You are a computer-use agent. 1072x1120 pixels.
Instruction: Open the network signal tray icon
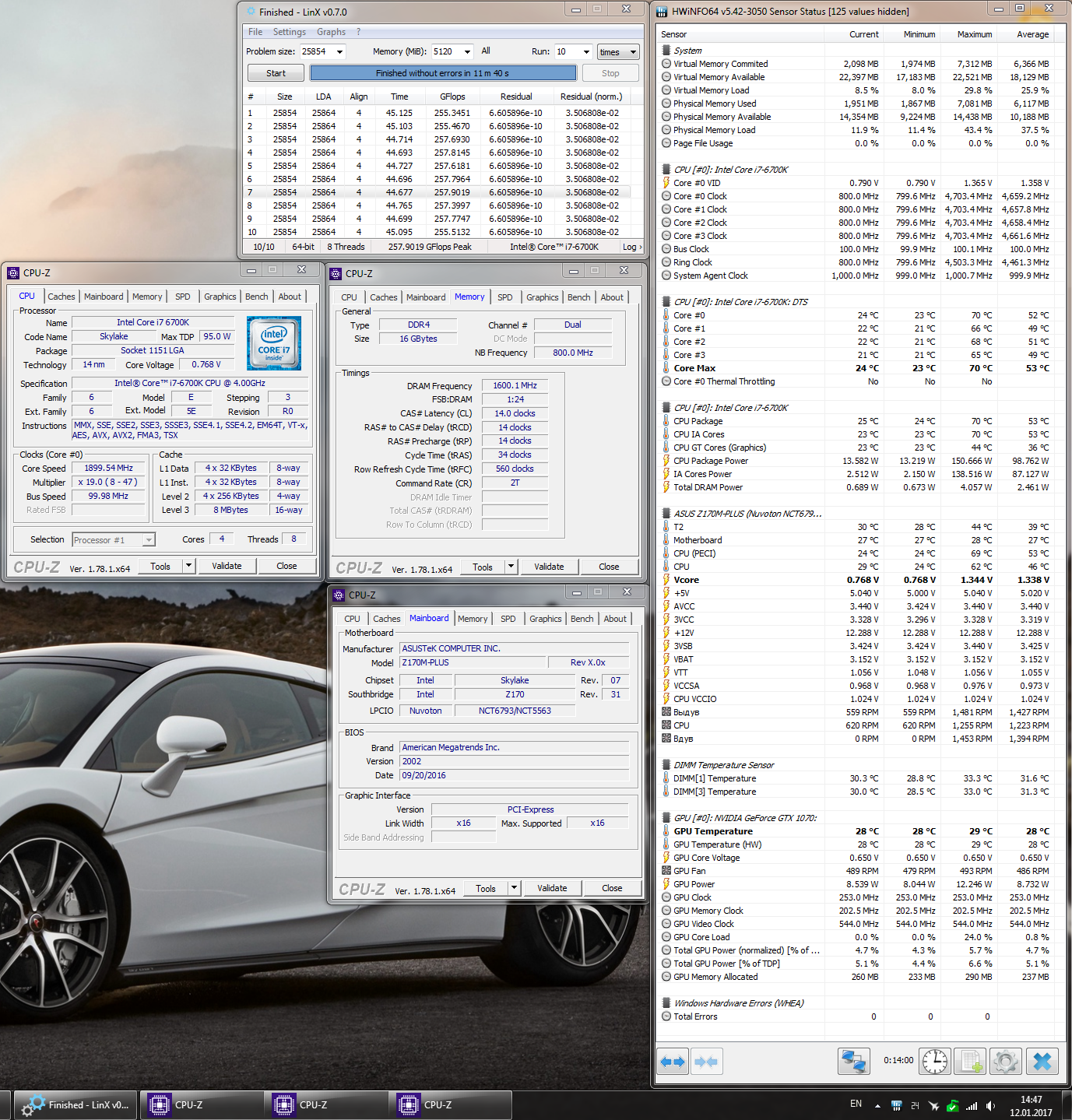(972, 1105)
